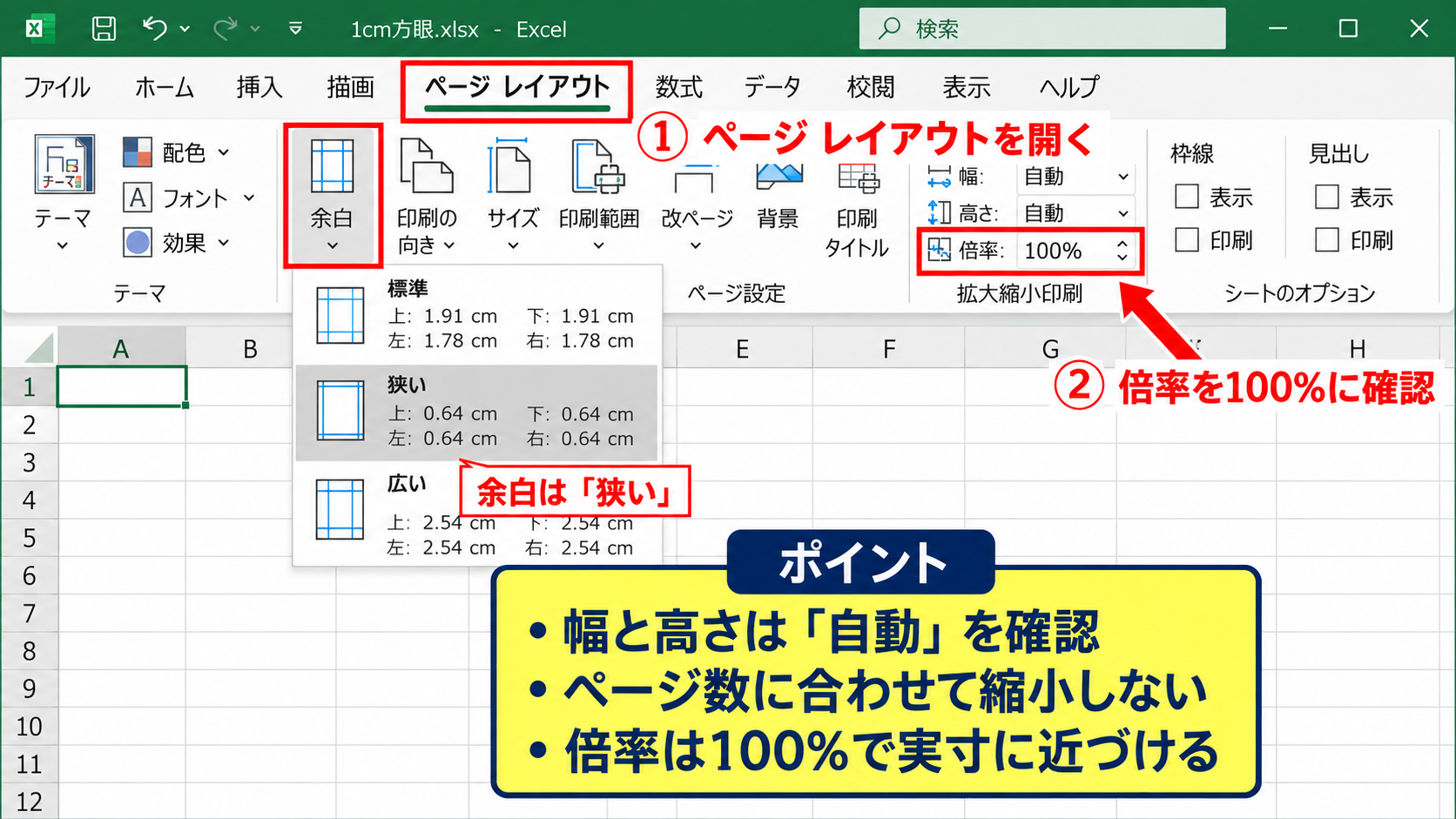Open the ファイル tab
The width and height of the screenshot is (1456, 819).
tap(57, 87)
